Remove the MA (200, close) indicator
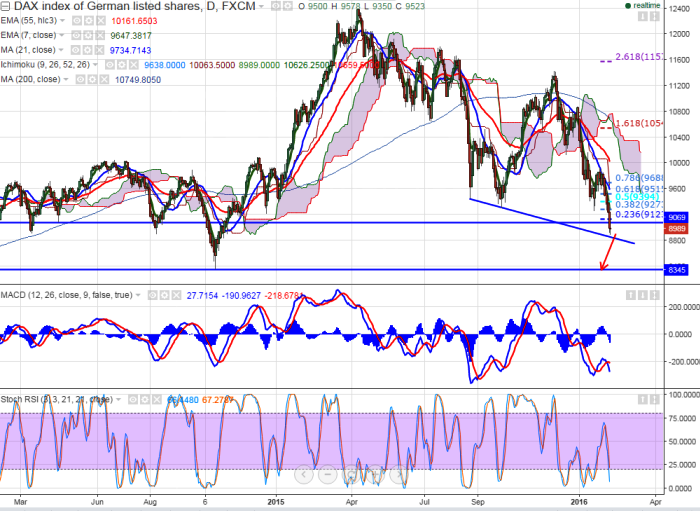The width and height of the screenshot is (700, 511). tap(104, 79)
